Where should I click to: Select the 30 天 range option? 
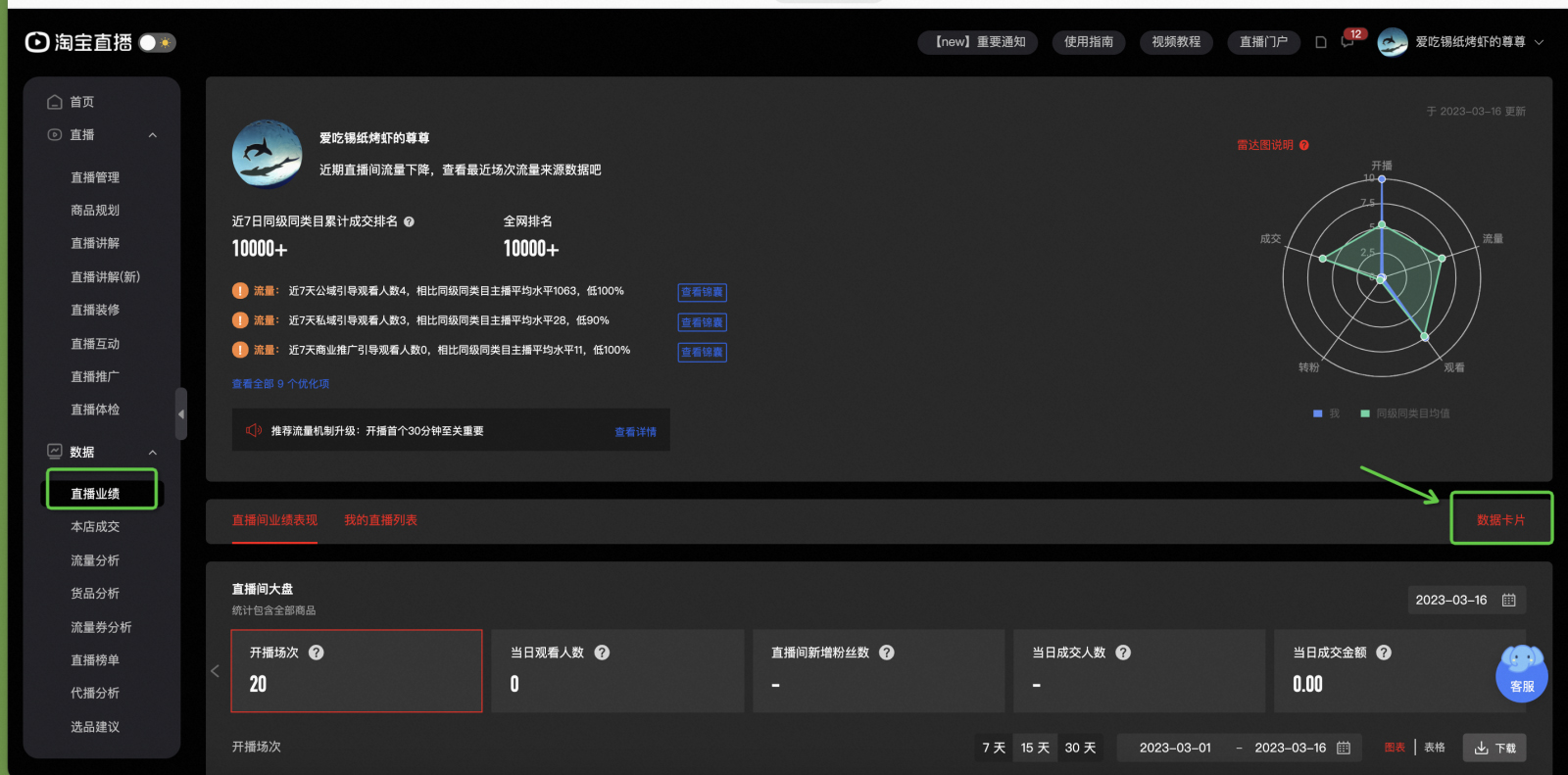[x=1080, y=748]
